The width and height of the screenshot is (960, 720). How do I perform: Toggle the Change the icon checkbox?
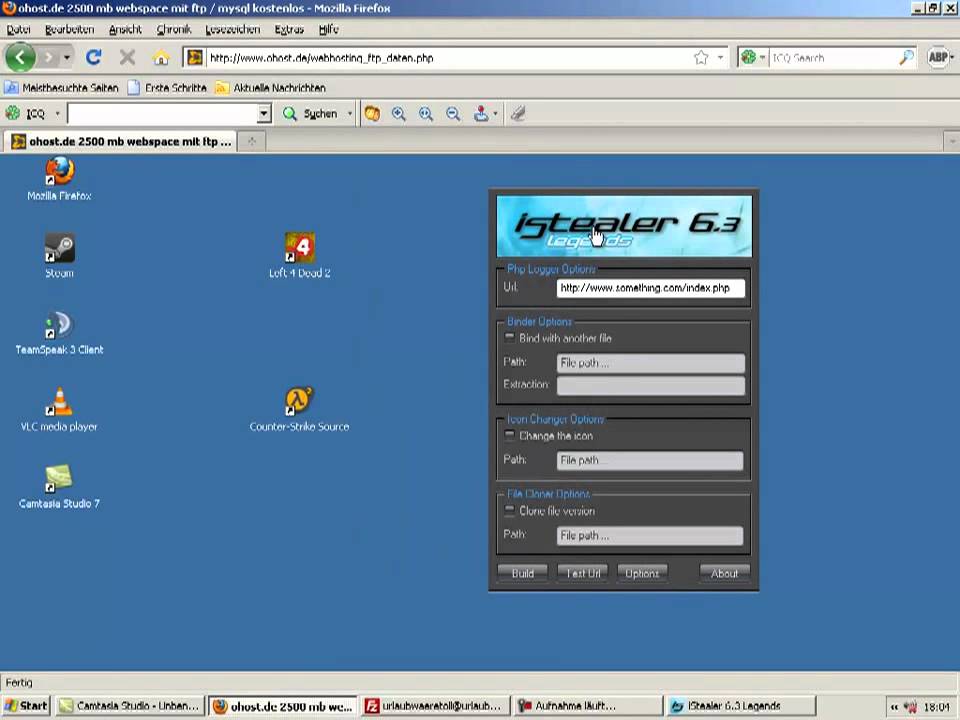(509, 435)
